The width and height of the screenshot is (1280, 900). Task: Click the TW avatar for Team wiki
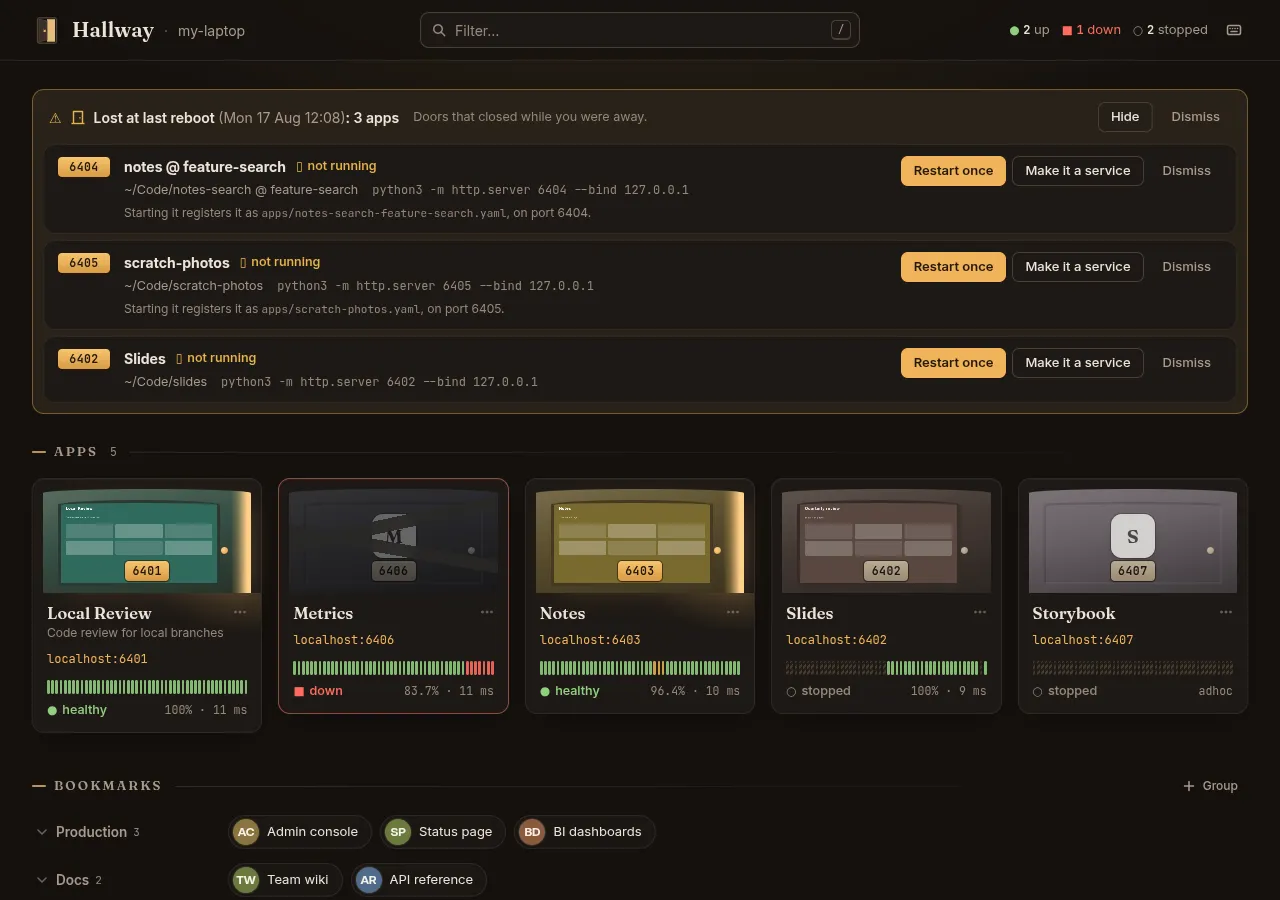pyautogui.click(x=246, y=880)
